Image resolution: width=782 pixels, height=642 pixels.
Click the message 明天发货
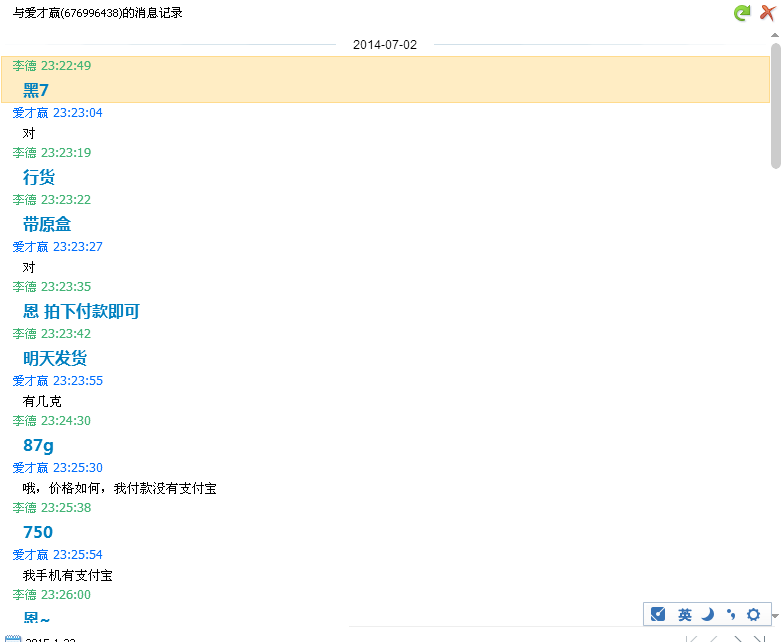click(x=55, y=358)
